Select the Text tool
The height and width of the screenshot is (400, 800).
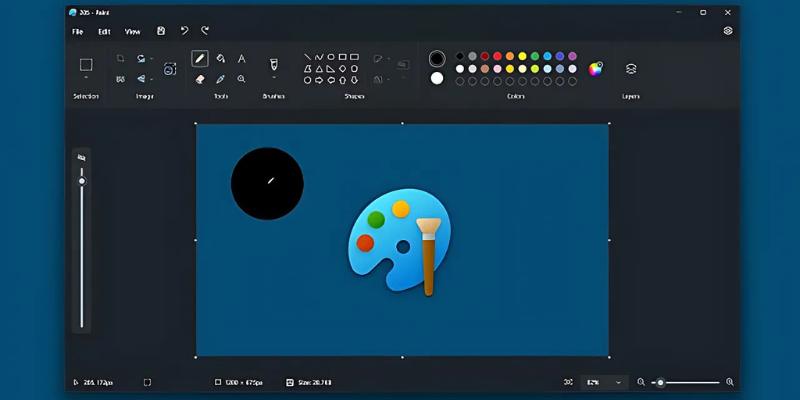(x=241, y=59)
